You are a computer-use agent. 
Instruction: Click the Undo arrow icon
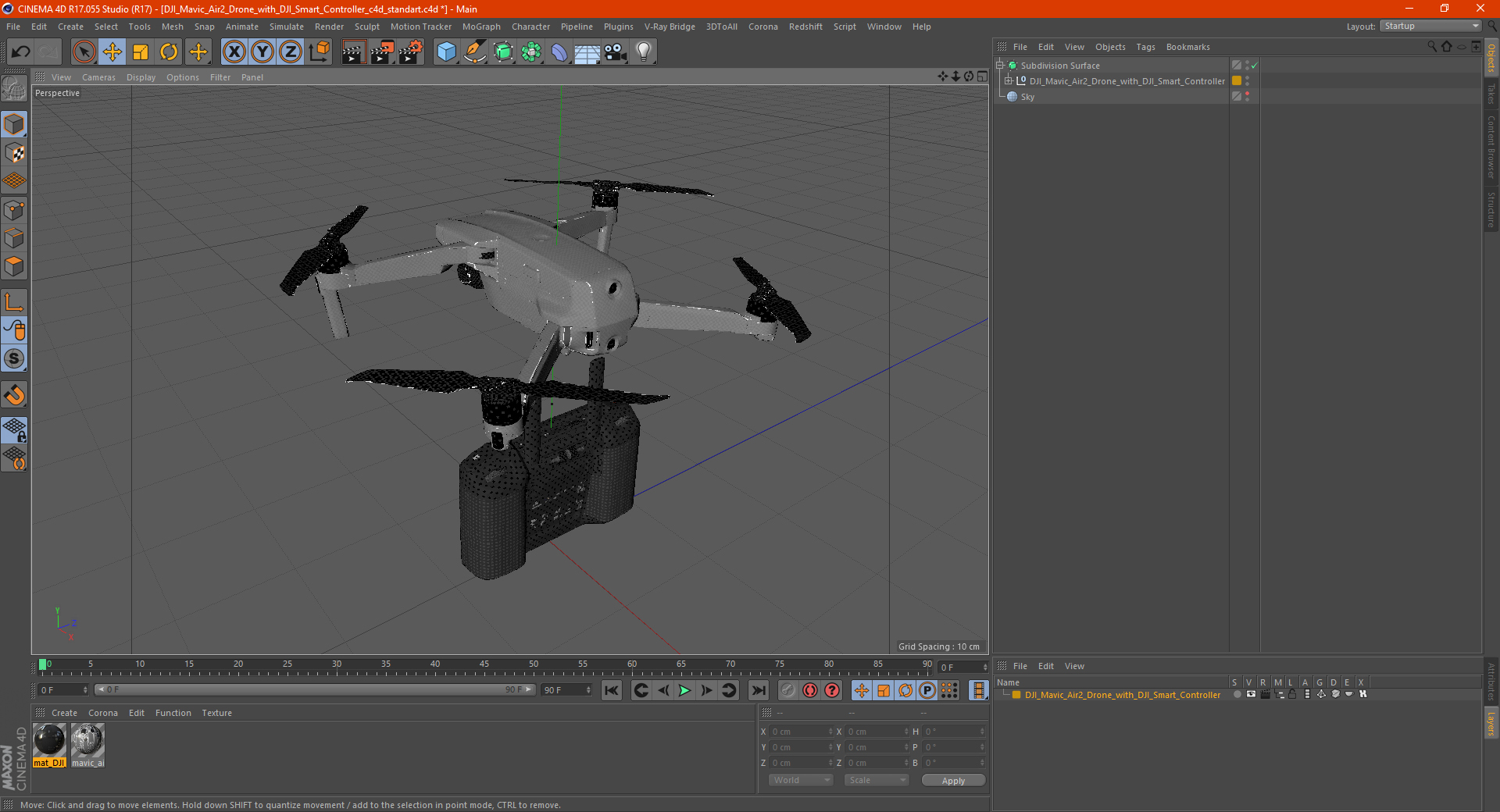click(x=21, y=52)
